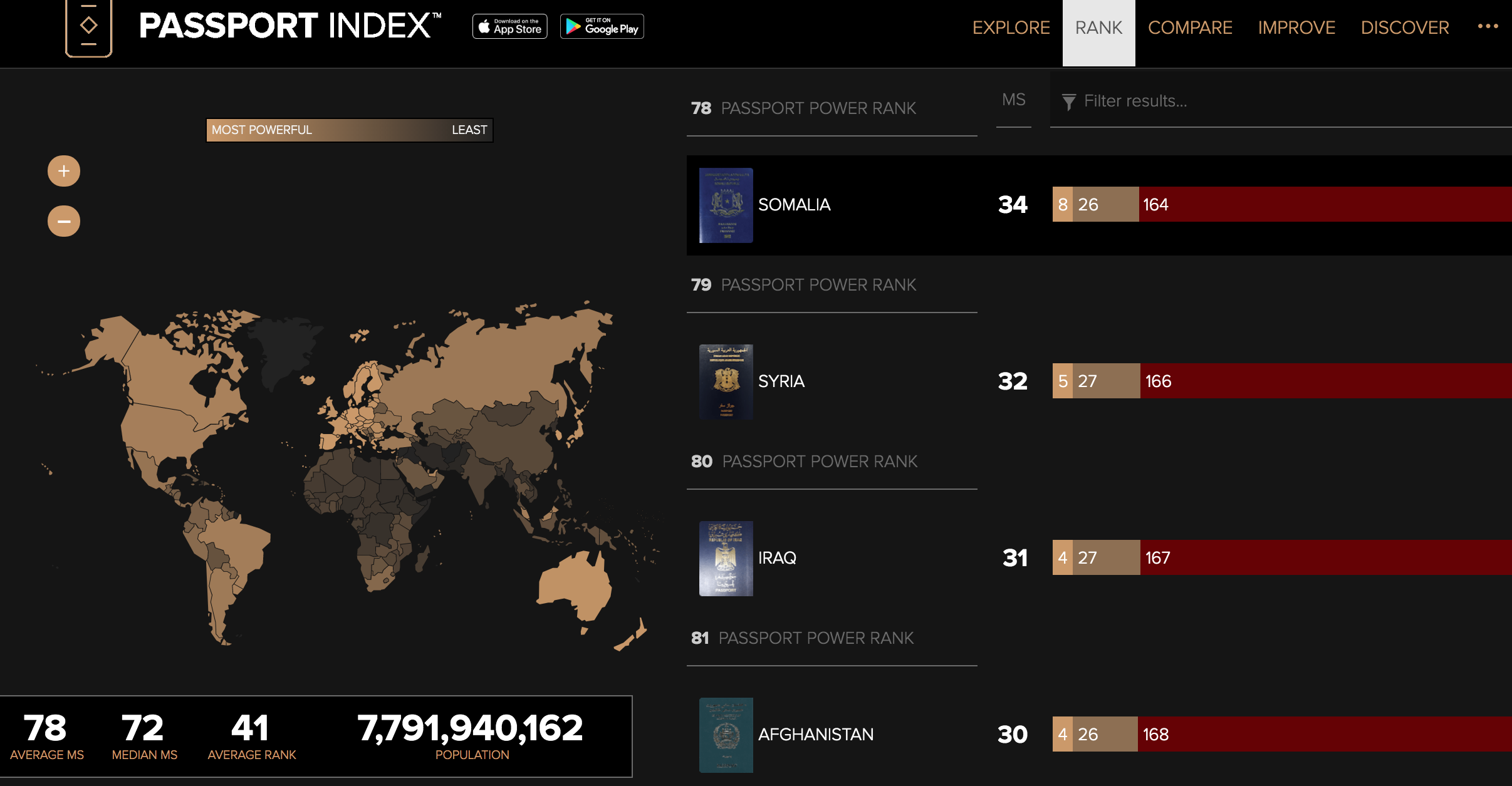Select the SOMALIA country name
Viewport: 1512px width, 786px height.
[794, 205]
